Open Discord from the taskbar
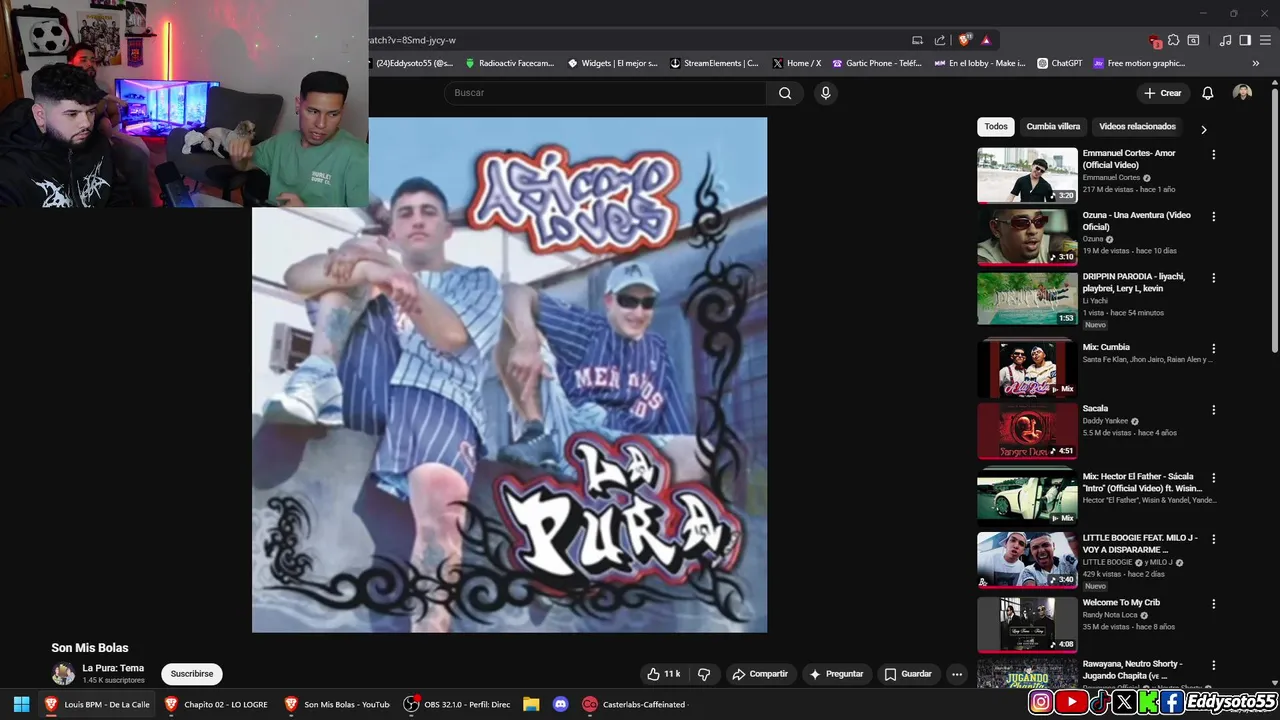Viewport: 1280px width, 720px height. point(560,704)
